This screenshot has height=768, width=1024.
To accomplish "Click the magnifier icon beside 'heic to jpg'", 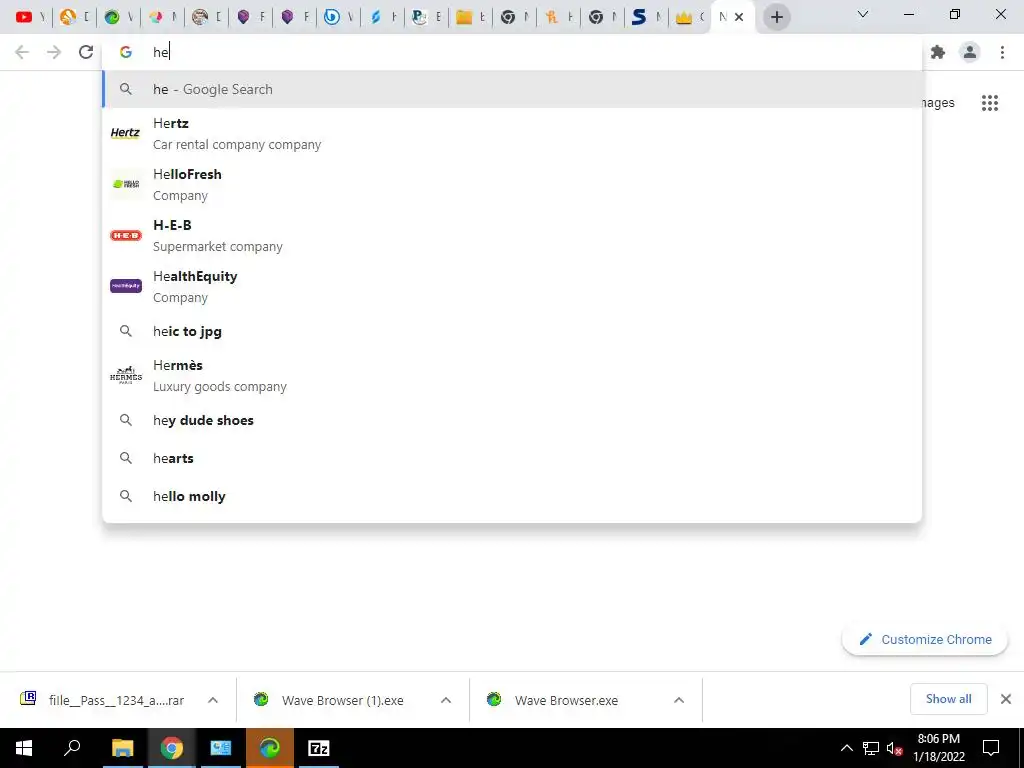I will [125, 331].
